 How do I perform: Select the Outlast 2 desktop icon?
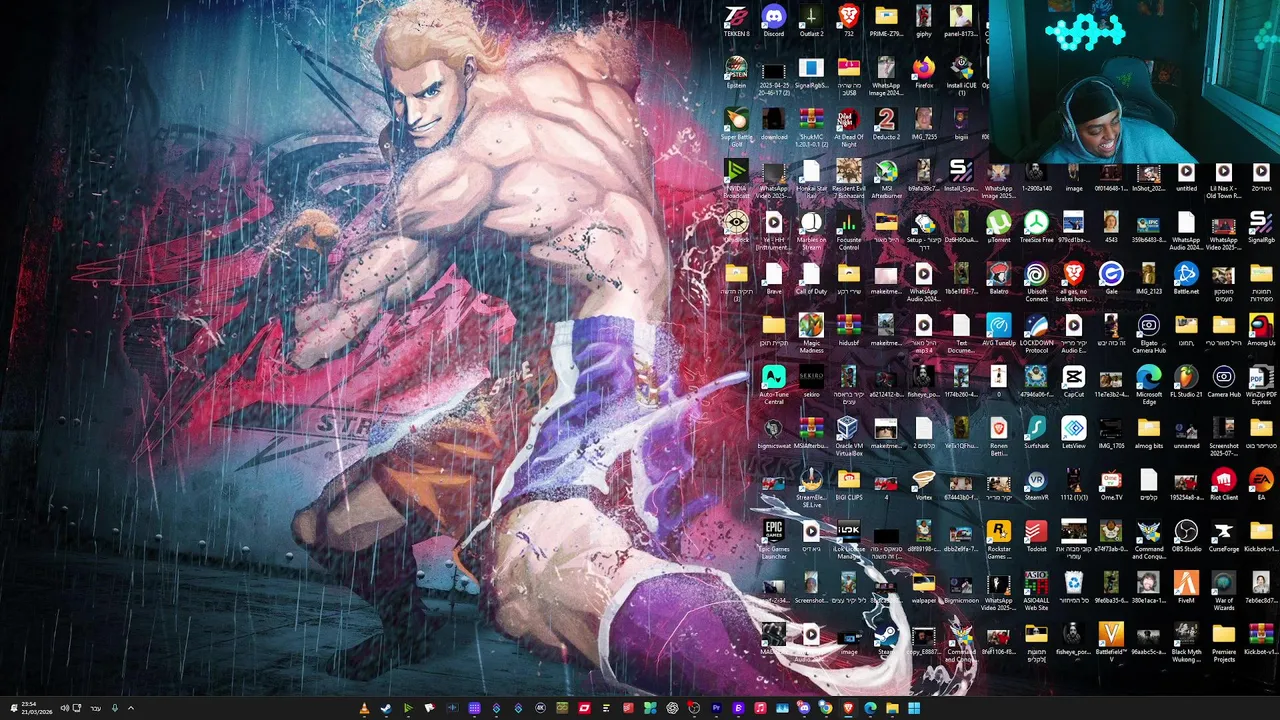811,21
